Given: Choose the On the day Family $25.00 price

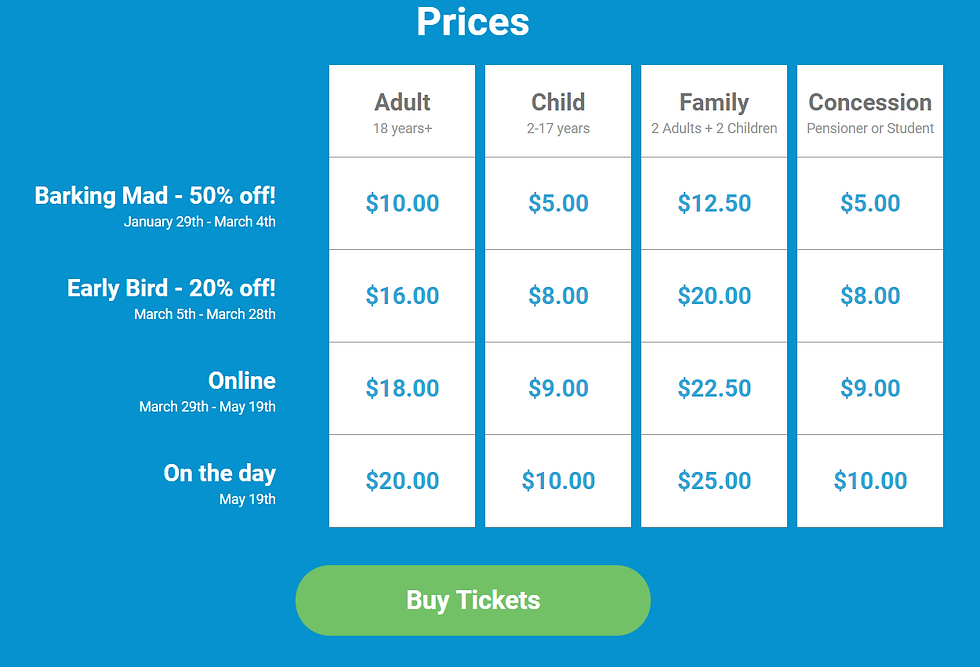Looking at the screenshot, I should (x=714, y=481).
